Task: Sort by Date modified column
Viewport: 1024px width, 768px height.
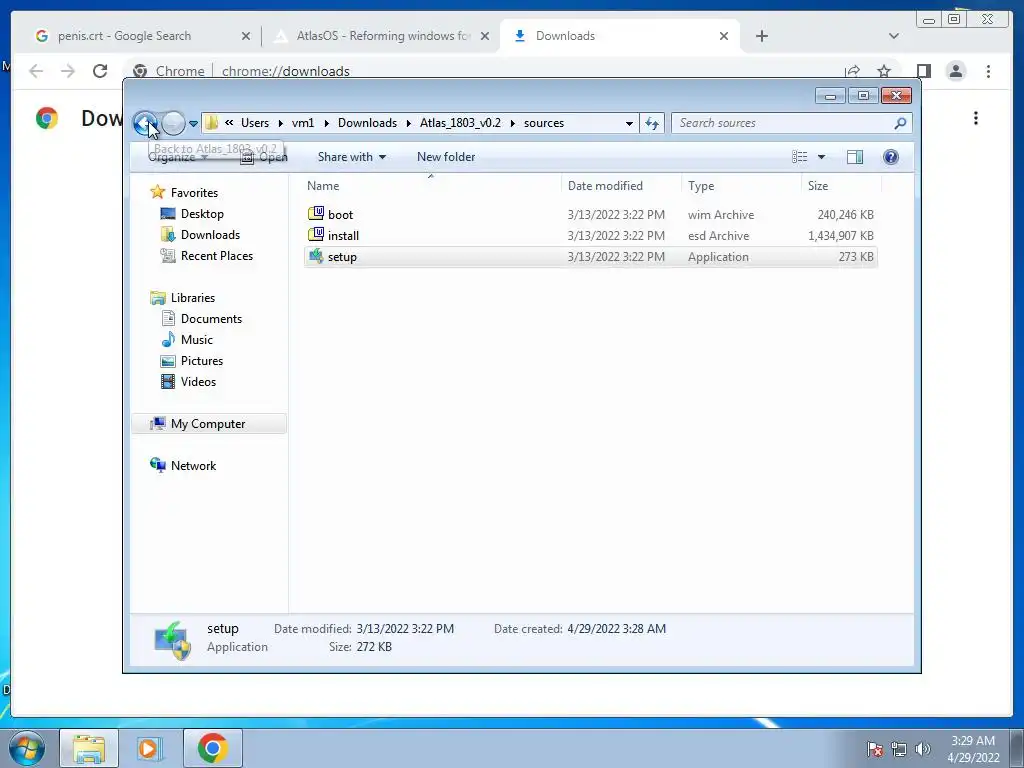Action: 621,185
